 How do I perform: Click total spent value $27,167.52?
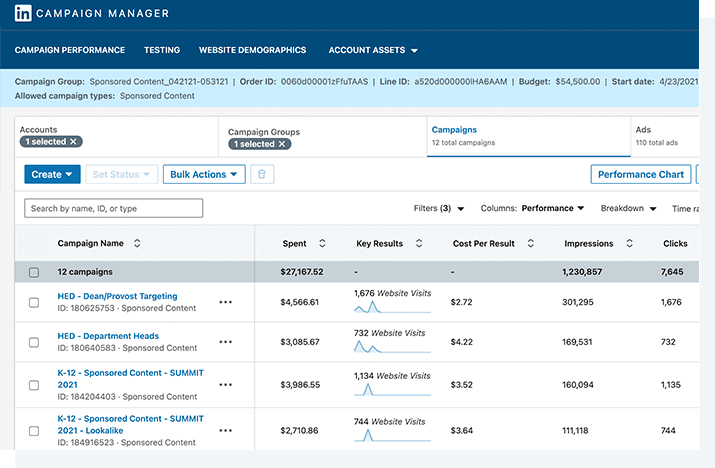(x=302, y=272)
